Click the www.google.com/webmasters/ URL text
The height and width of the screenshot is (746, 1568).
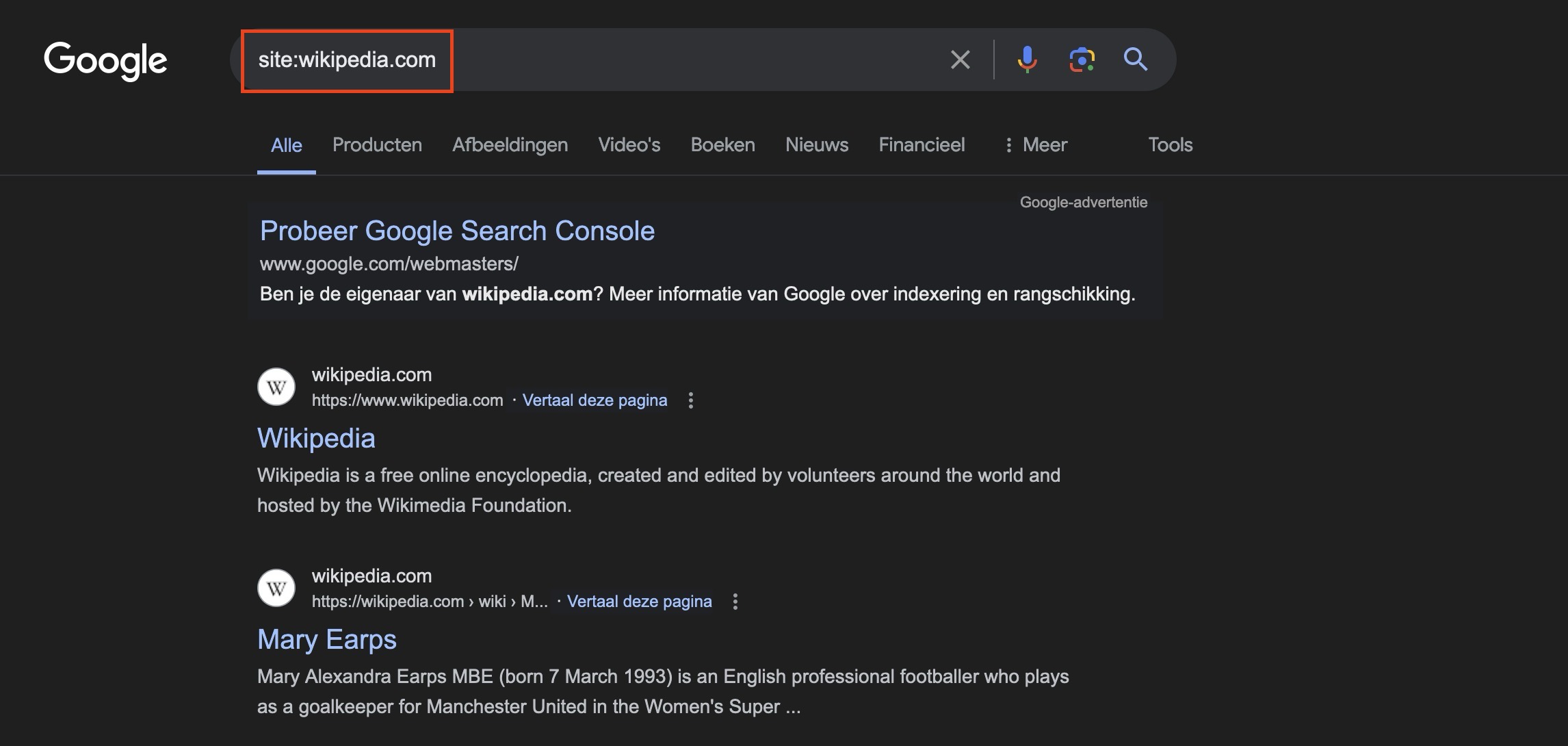click(x=389, y=263)
